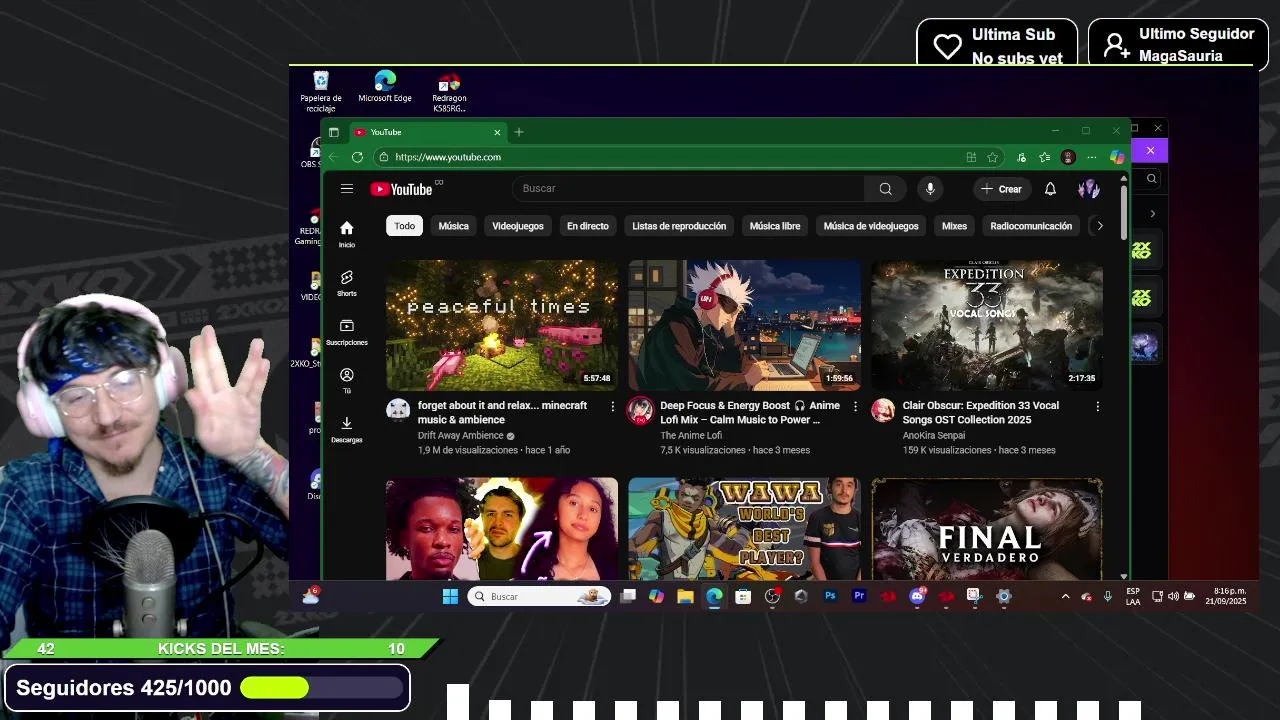Select Música de videojuegos chip
The height and width of the screenshot is (720, 1280).
(871, 226)
